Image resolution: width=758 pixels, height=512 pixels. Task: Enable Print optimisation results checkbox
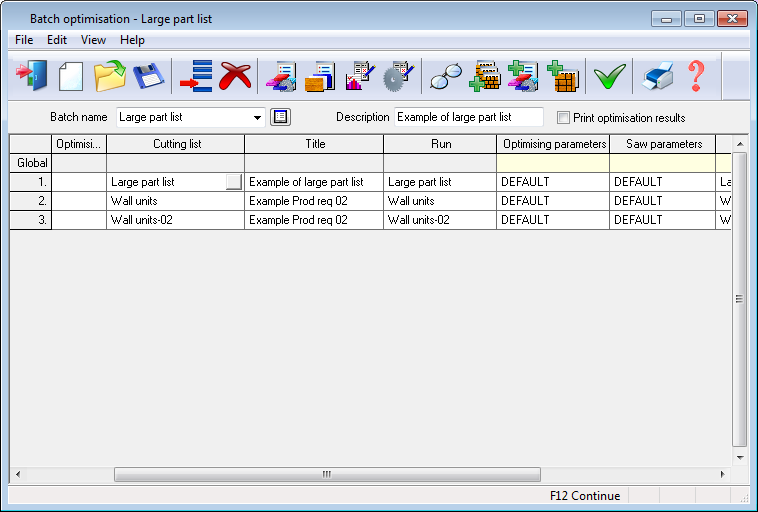(564, 118)
